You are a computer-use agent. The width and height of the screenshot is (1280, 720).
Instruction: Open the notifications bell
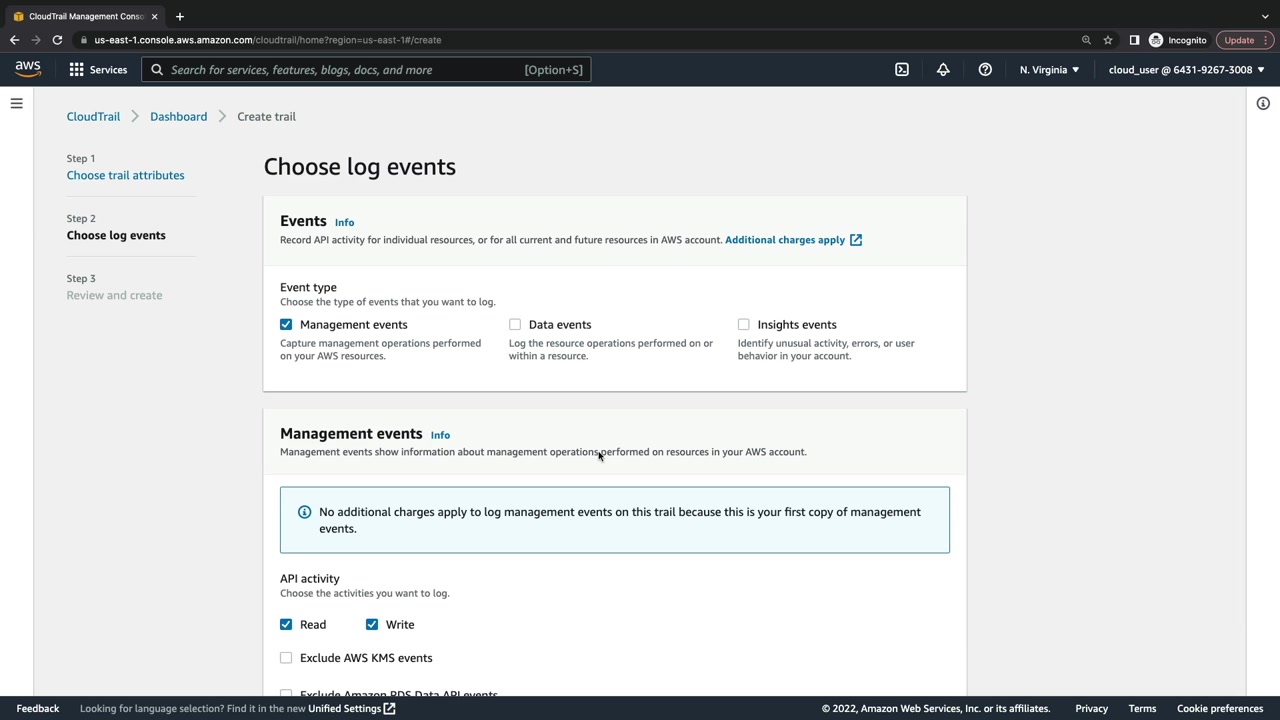[x=943, y=70]
